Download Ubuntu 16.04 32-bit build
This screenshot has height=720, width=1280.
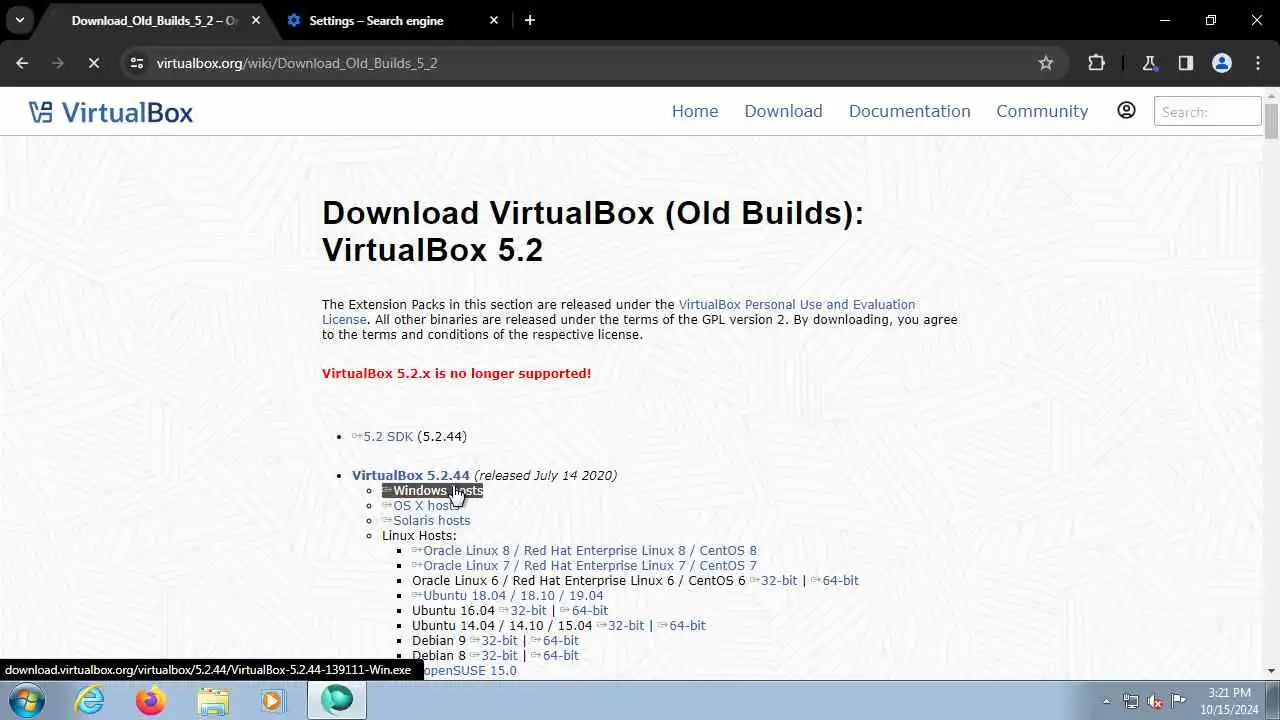click(x=523, y=610)
